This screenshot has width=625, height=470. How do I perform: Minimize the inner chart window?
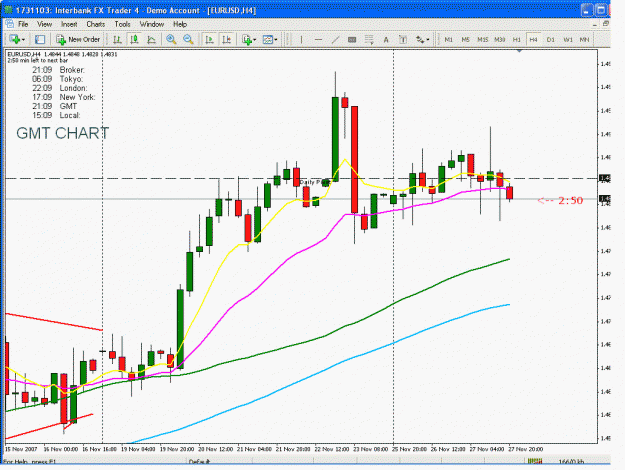594,24
